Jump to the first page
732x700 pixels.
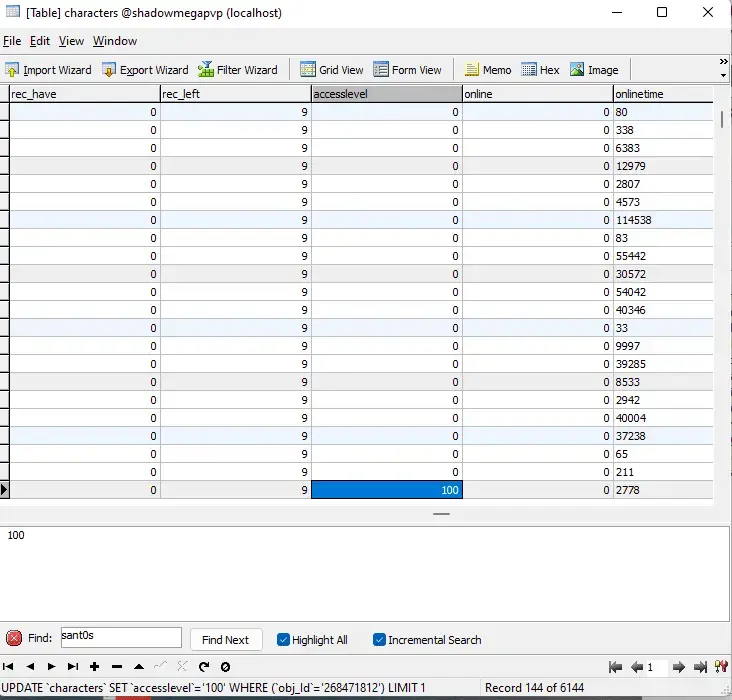click(615, 667)
